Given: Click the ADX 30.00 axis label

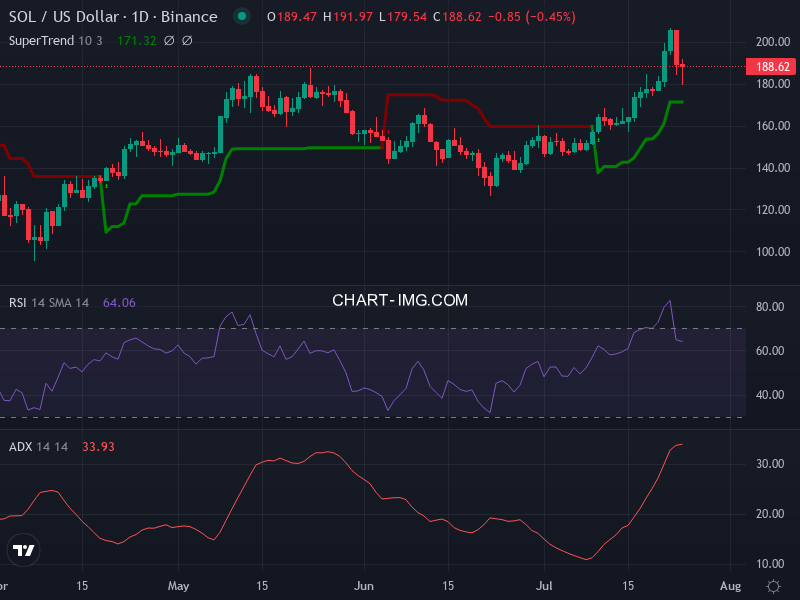Looking at the screenshot, I should click(770, 464).
